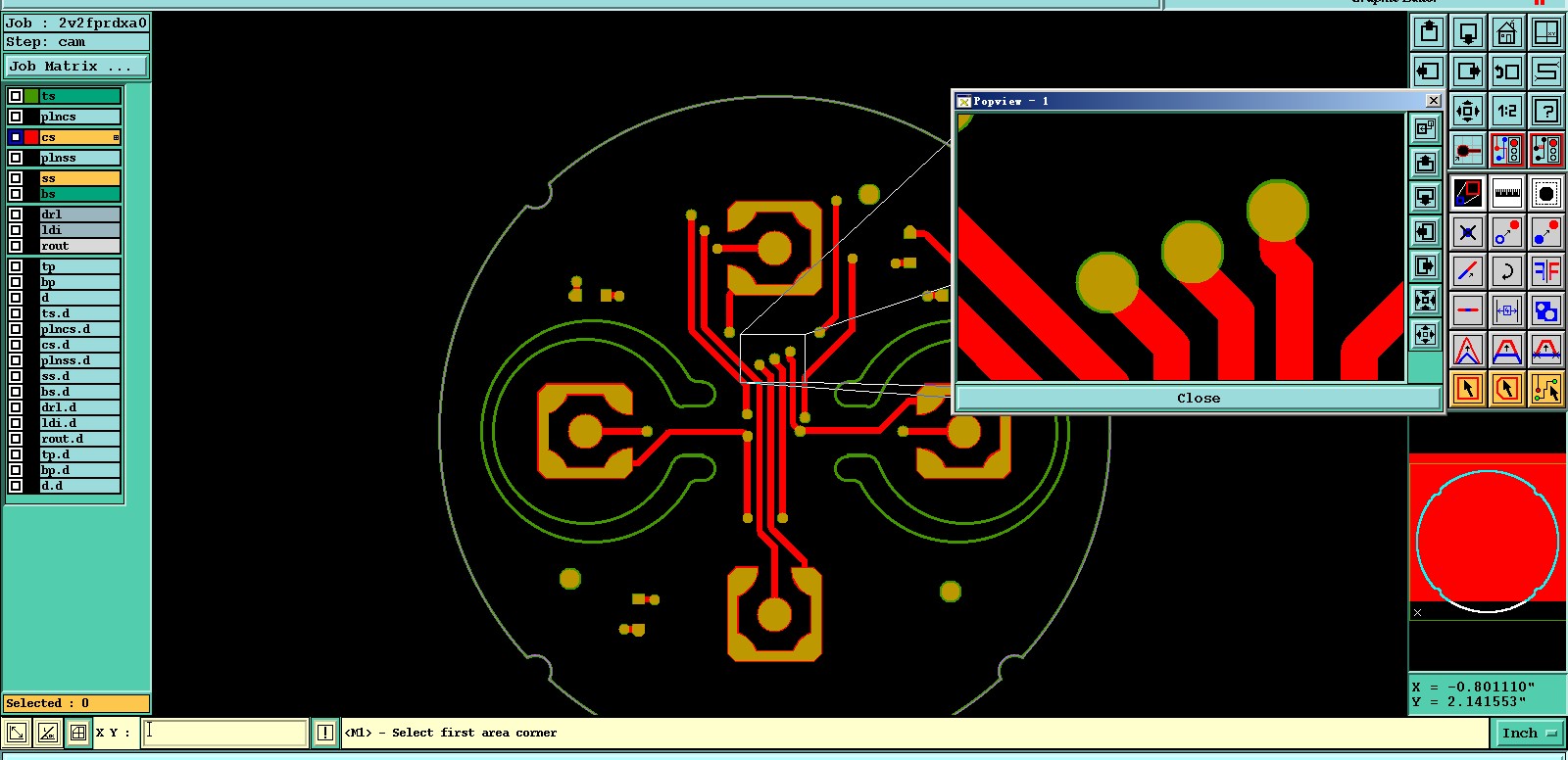The width and height of the screenshot is (1568, 760).
Task: Click the S-shaped path icon
Action: [x=1546, y=71]
